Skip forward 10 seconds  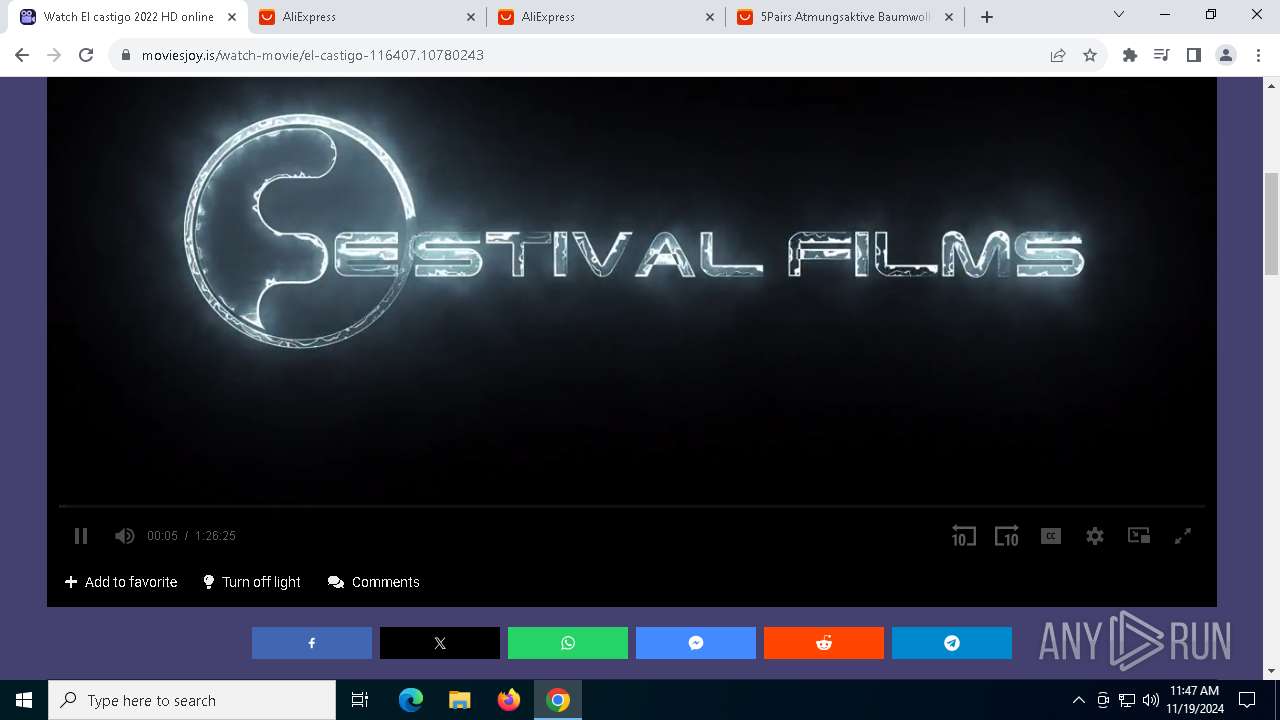click(1006, 536)
